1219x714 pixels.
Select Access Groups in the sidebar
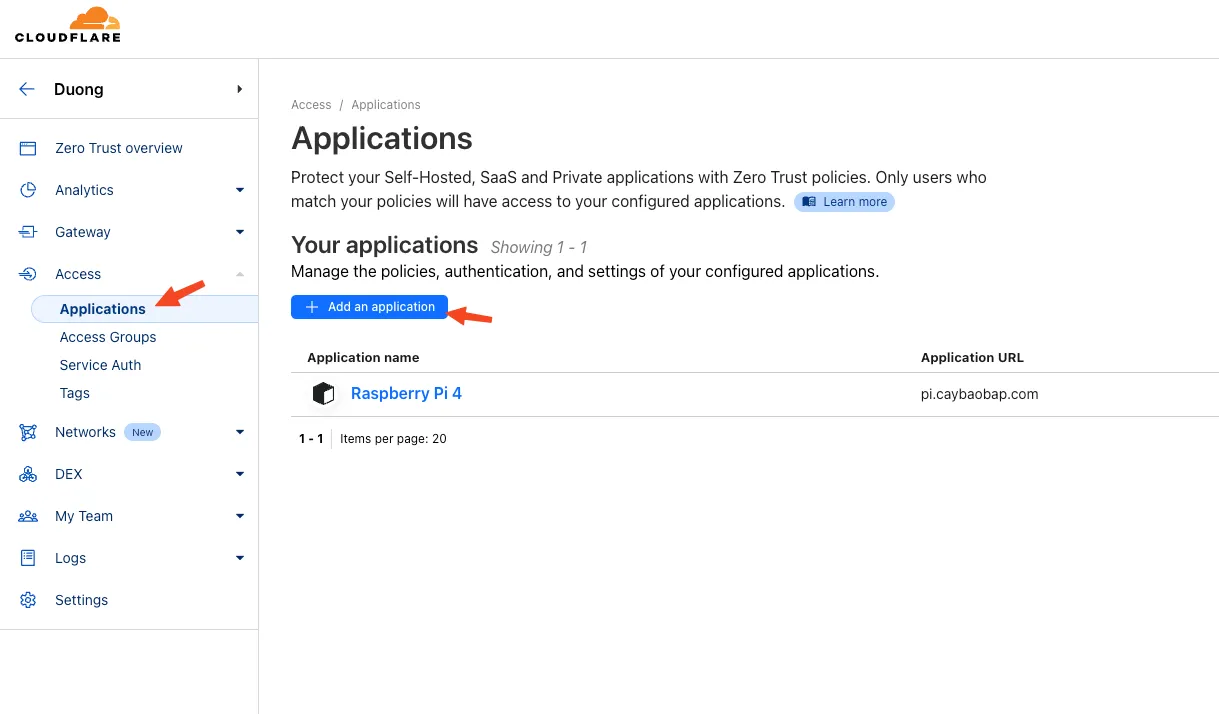[107, 337]
